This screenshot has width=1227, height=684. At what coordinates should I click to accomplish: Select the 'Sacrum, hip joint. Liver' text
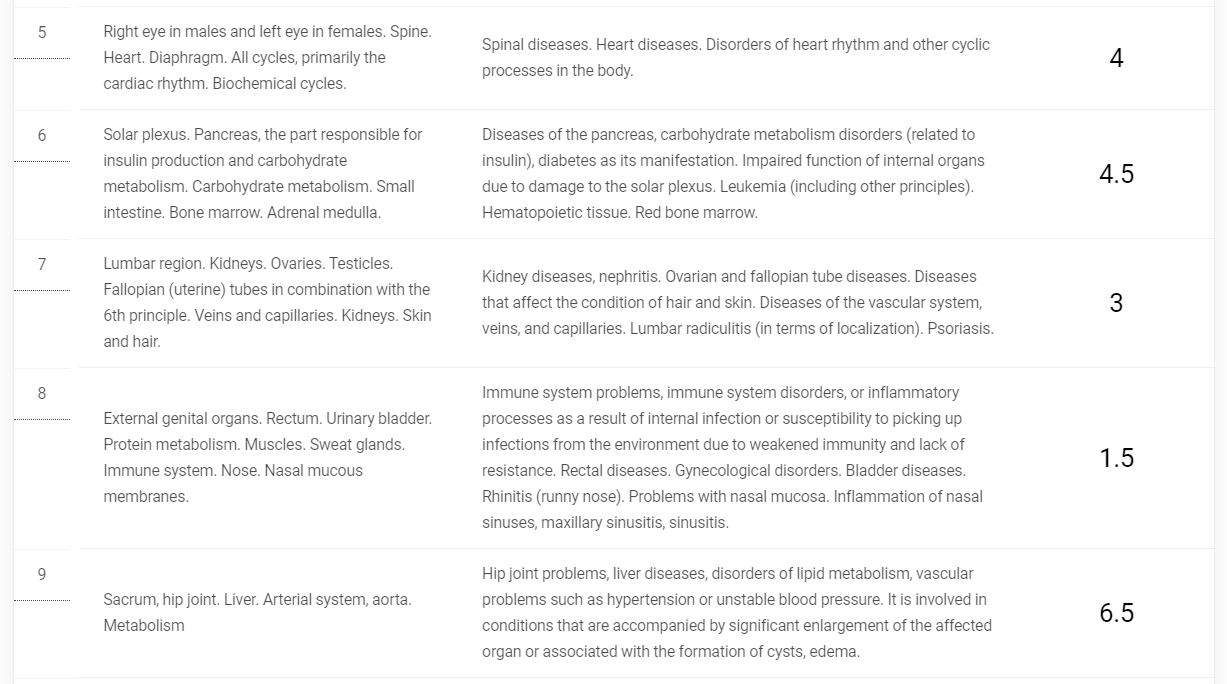(x=257, y=613)
